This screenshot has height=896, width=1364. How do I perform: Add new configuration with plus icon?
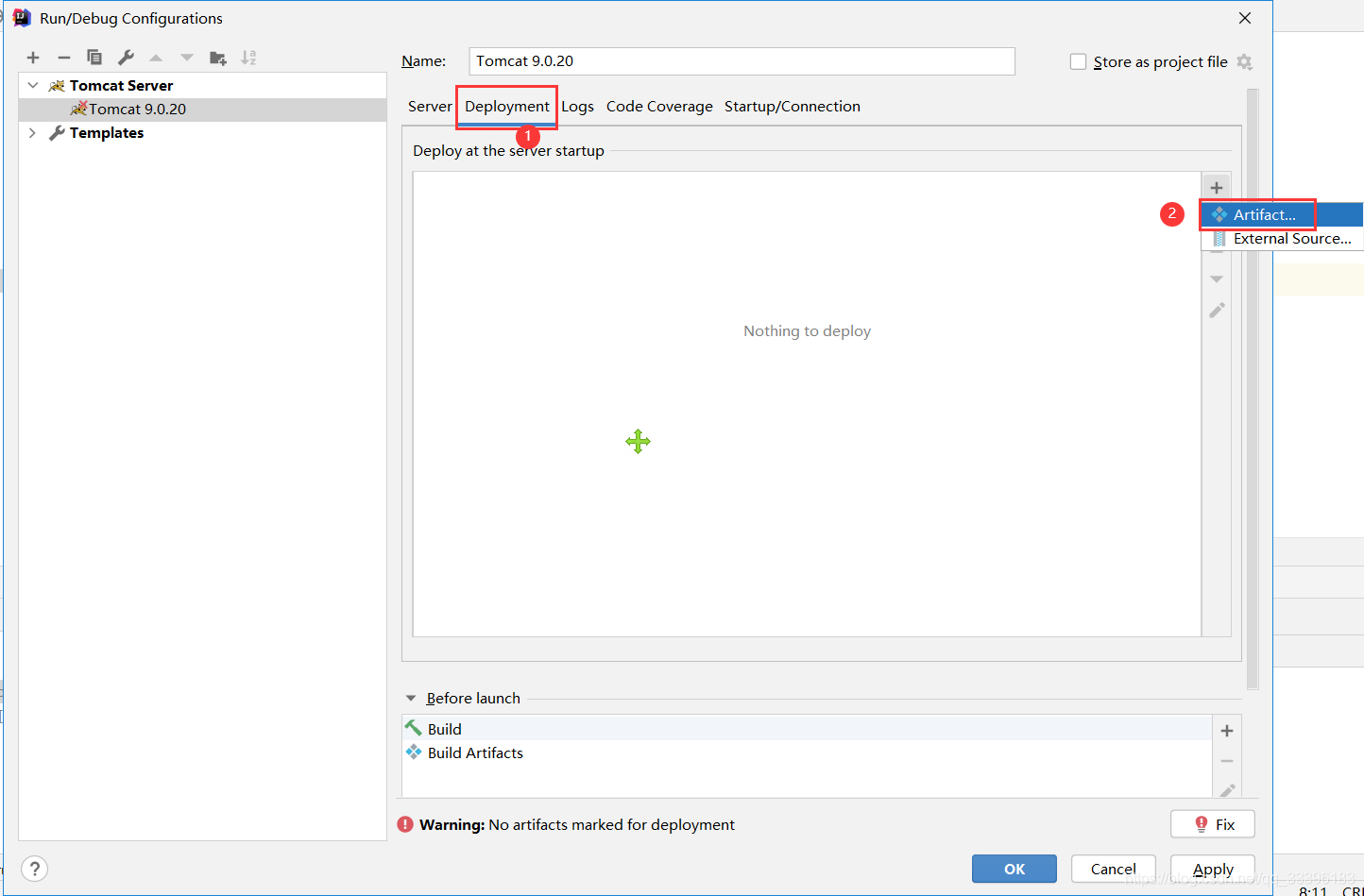click(x=33, y=58)
